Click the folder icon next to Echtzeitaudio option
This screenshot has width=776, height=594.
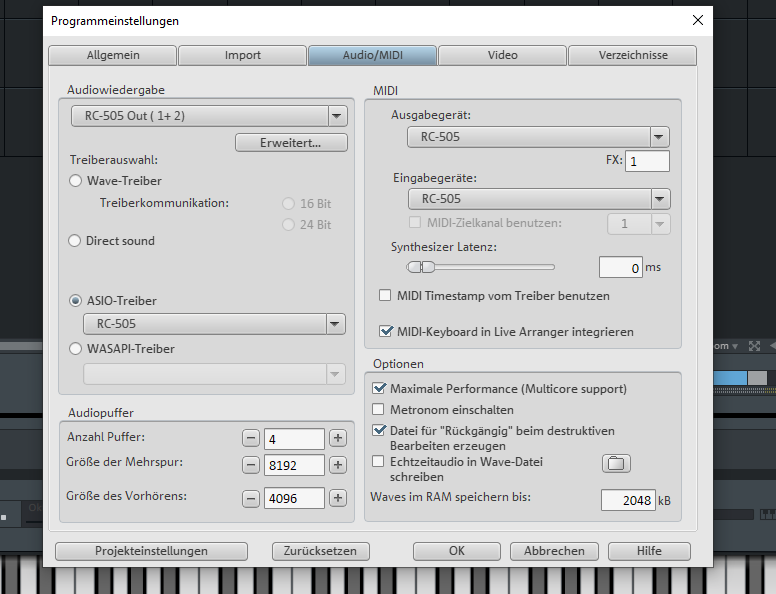616,464
